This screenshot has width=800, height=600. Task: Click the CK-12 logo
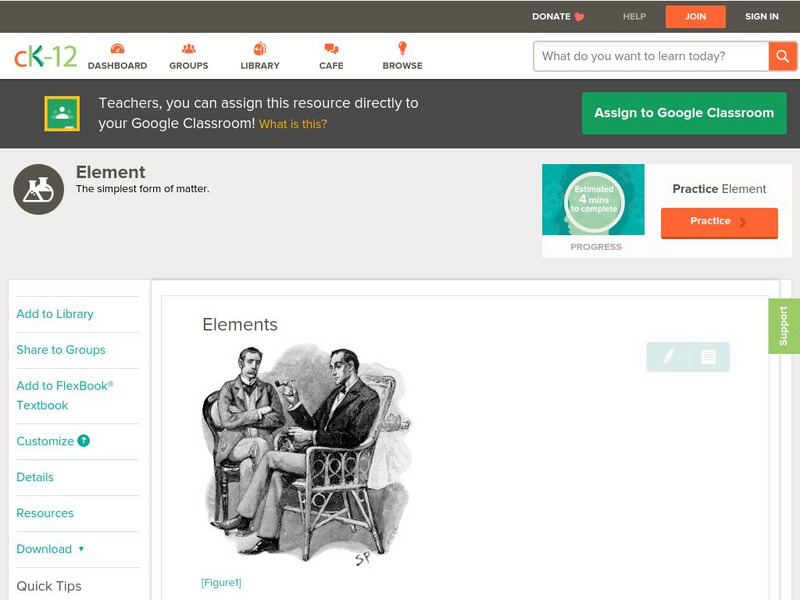pos(45,56)
